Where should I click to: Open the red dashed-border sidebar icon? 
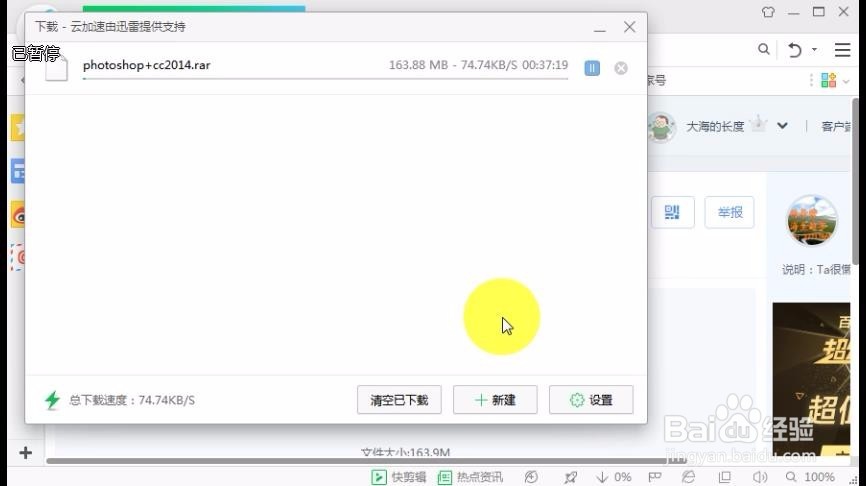[x=18, y=257]
